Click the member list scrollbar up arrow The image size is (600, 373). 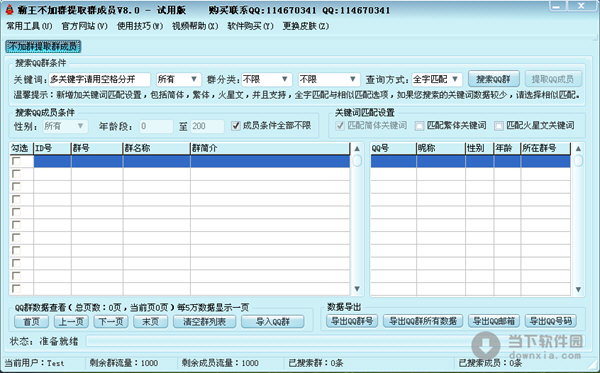(578, 148)
